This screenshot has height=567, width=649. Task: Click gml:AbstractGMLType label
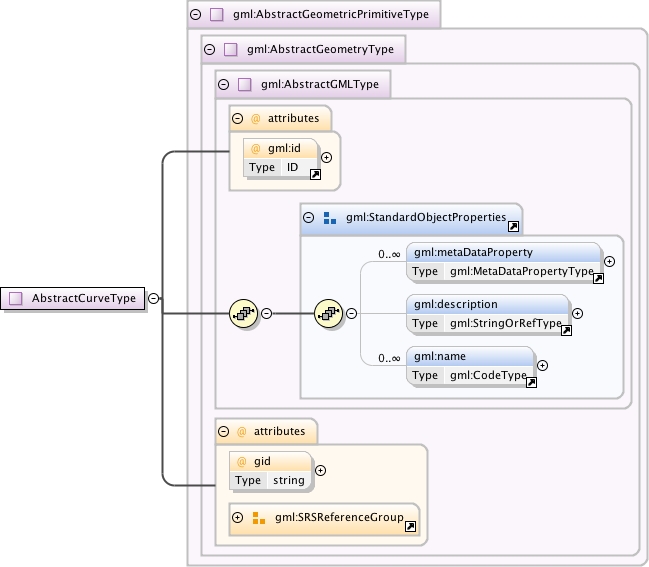tap(320, 84)
